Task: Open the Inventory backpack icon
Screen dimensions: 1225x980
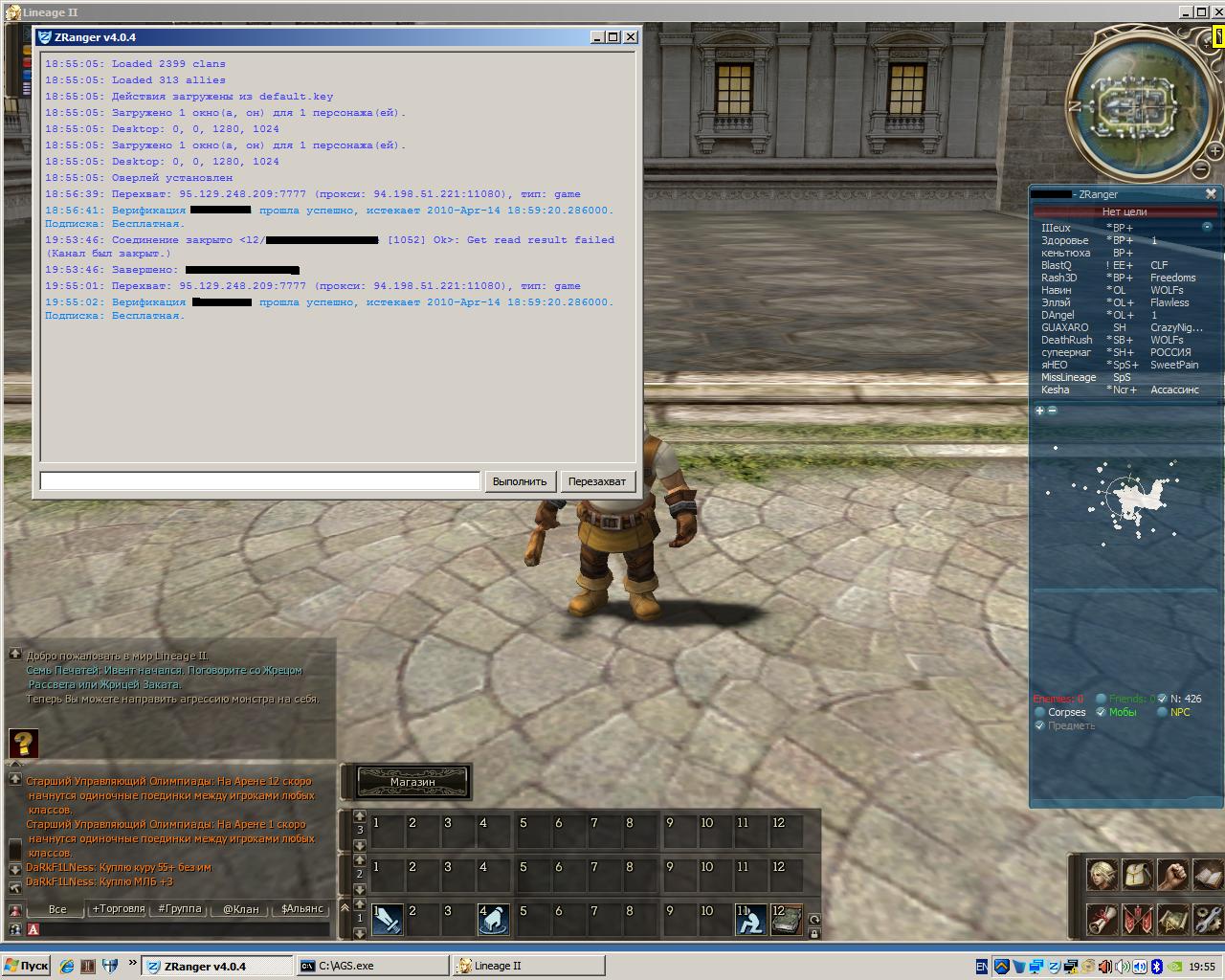Action: pos(1137,875)
